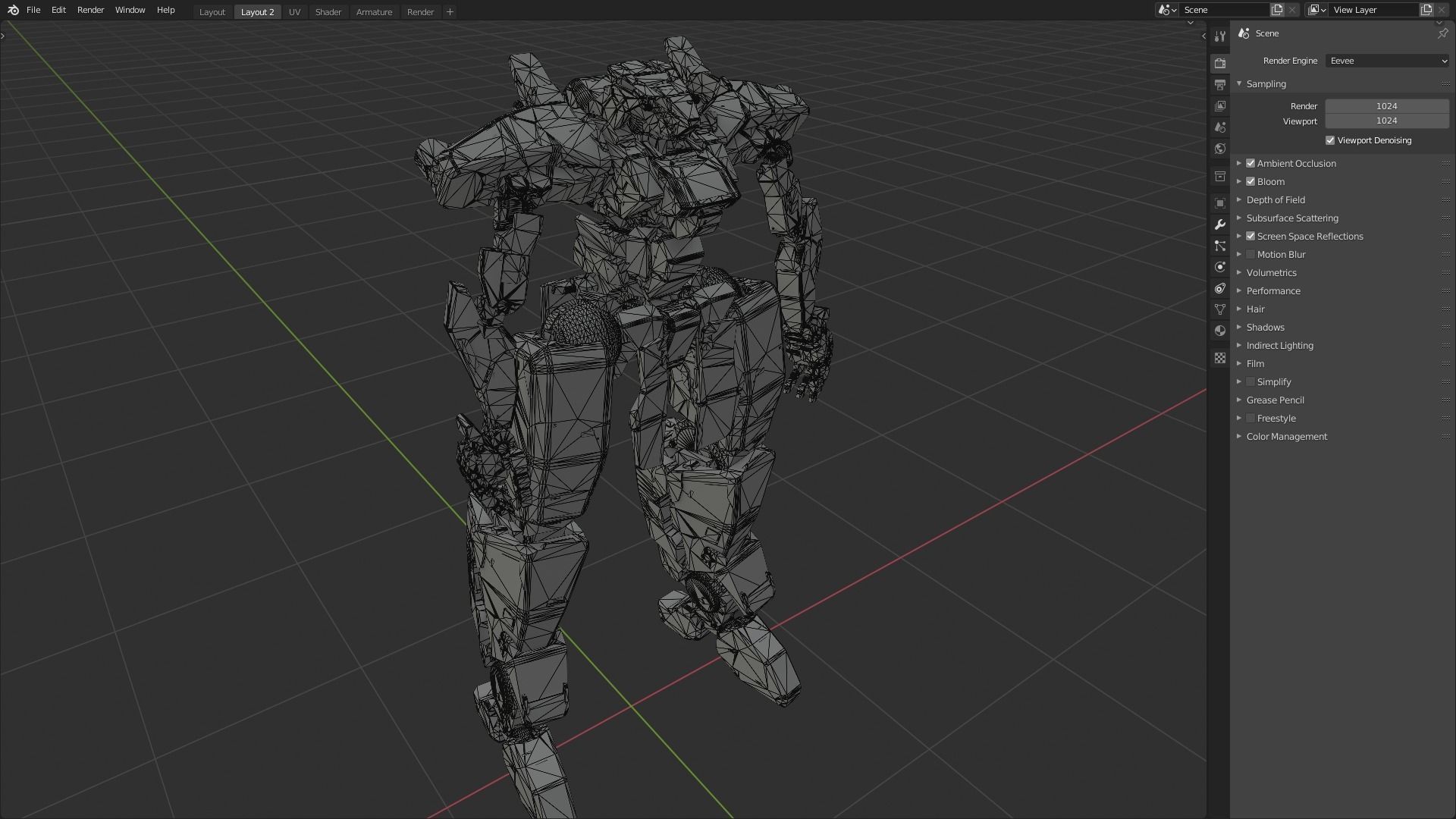Switch to the Layout workspace tab
Screen dimensions: 1456x819
212,12
